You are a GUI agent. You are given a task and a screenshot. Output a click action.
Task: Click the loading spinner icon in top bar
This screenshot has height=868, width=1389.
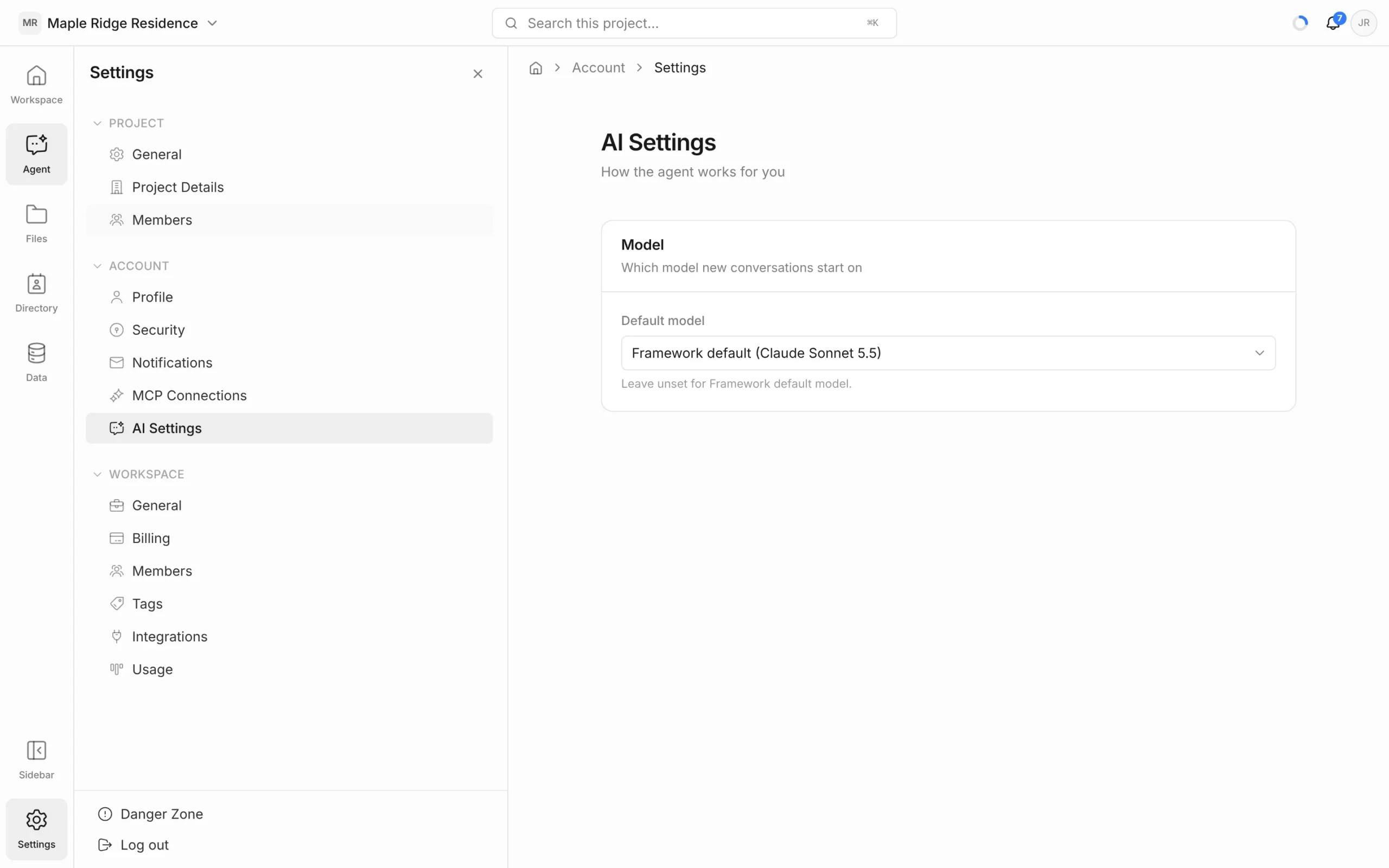(1300, 23)
